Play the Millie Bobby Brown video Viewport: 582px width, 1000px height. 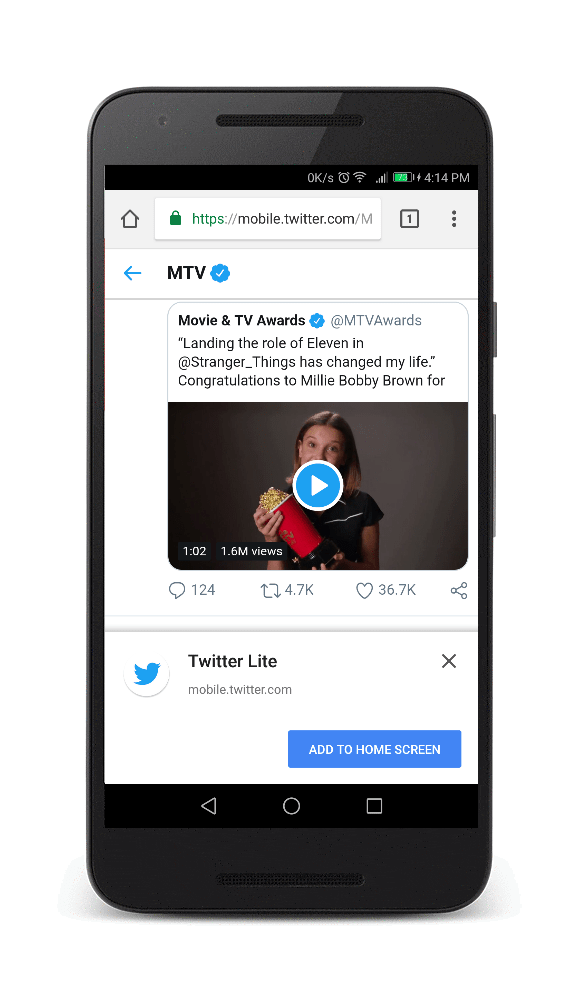(317, 486)
